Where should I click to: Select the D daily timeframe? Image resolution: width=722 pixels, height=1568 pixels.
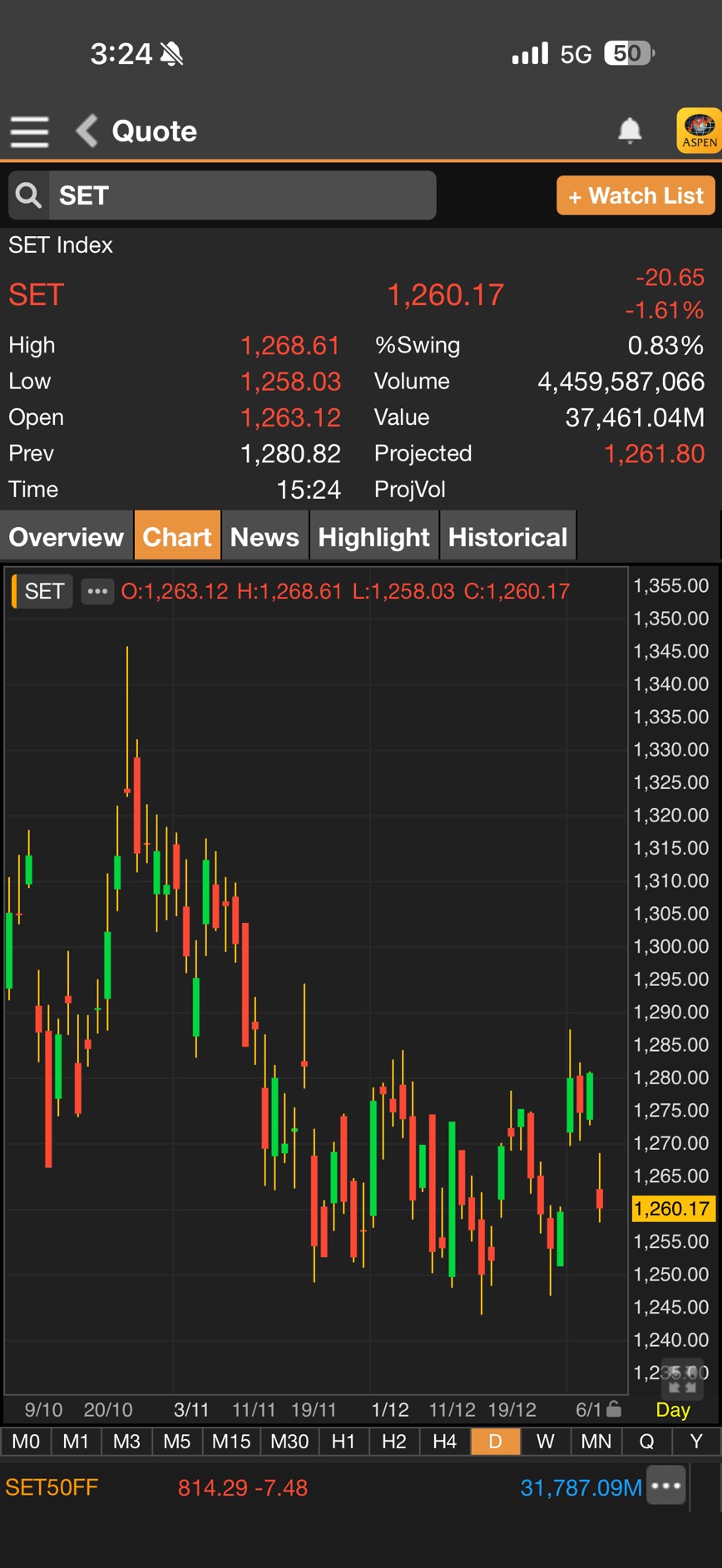click(x=495, y=1442)
